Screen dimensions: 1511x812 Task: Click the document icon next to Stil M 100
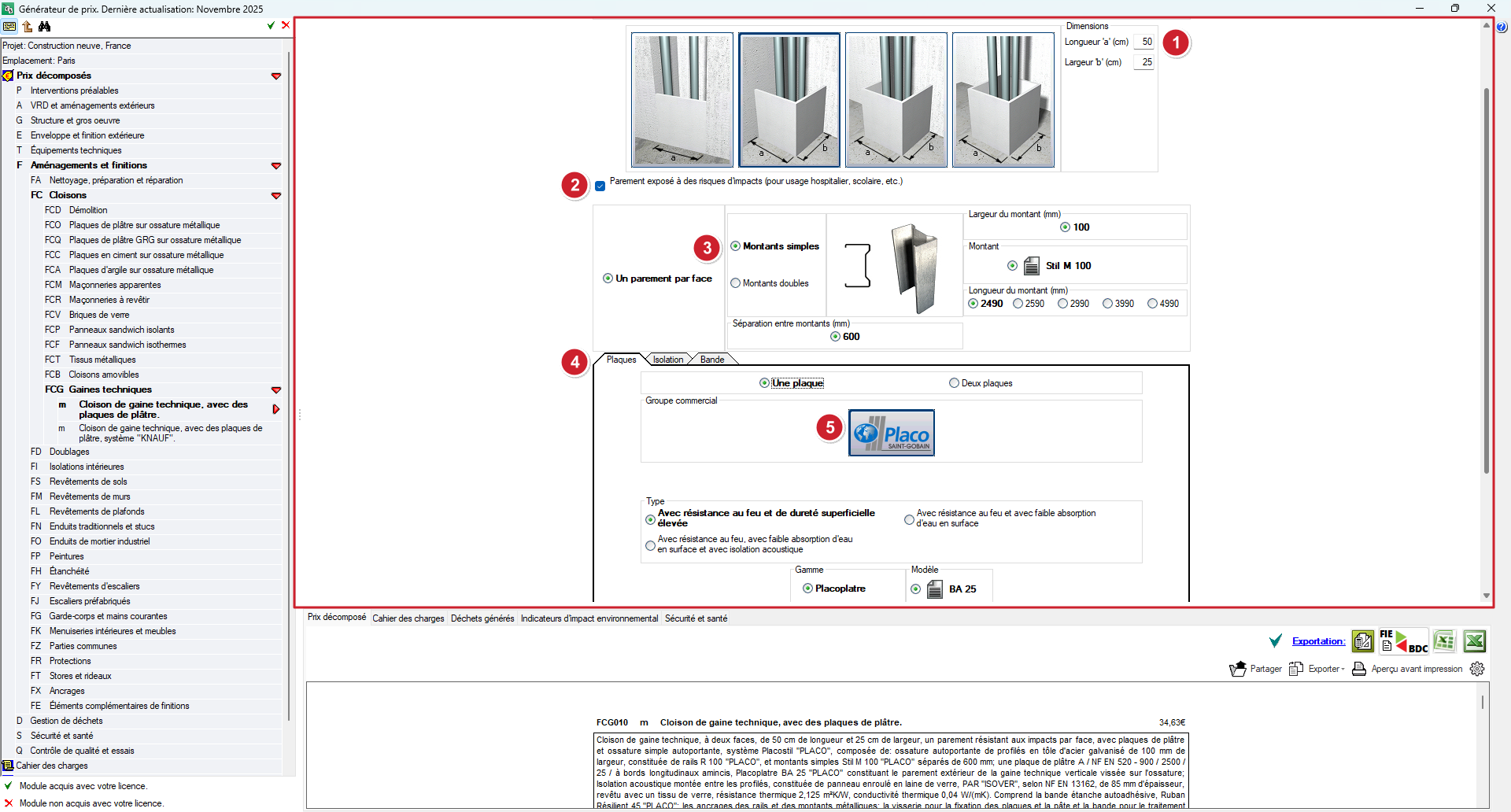1032,266
